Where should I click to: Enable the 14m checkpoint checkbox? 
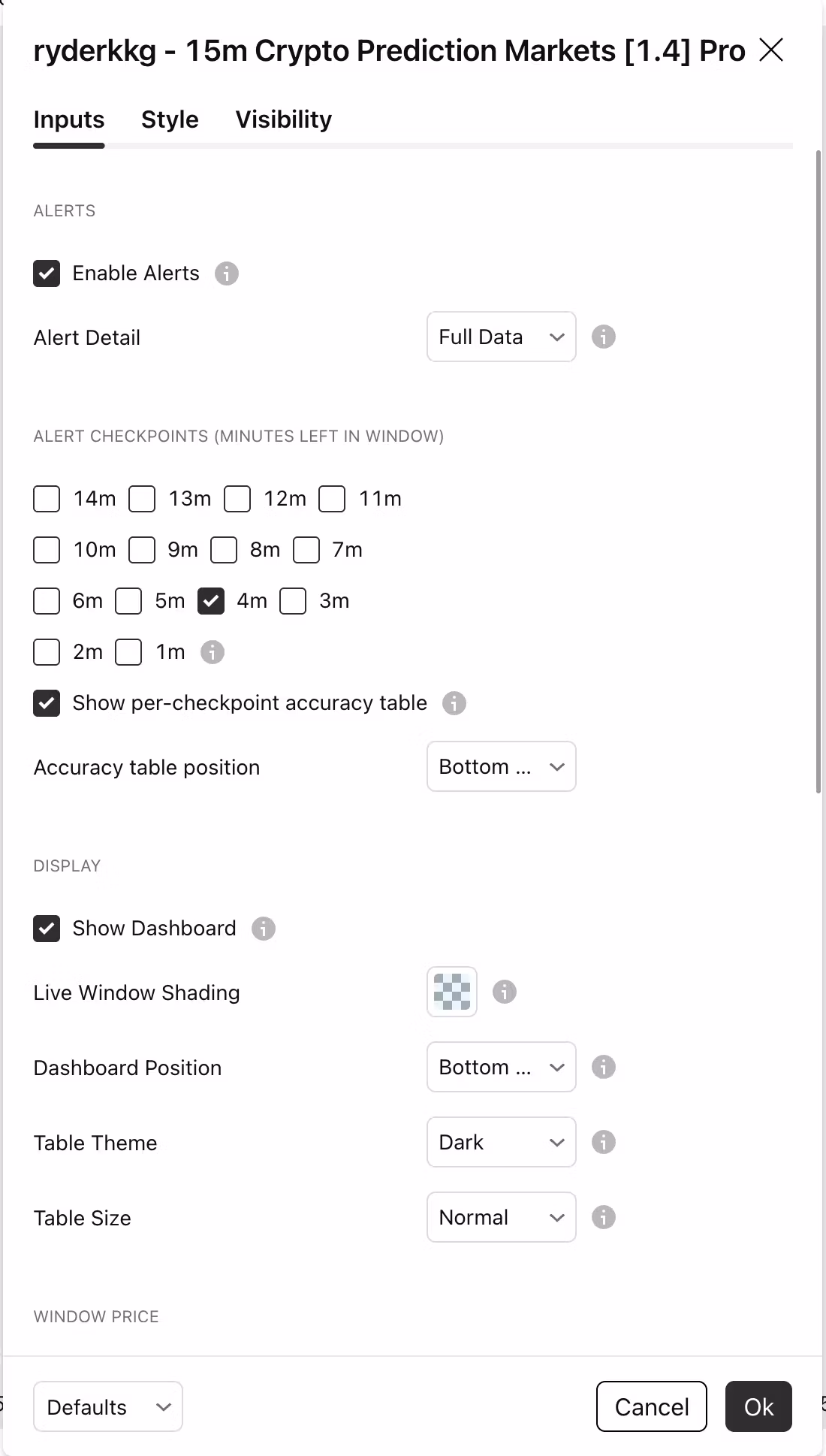pyautogui.click(x=47, y=499)
